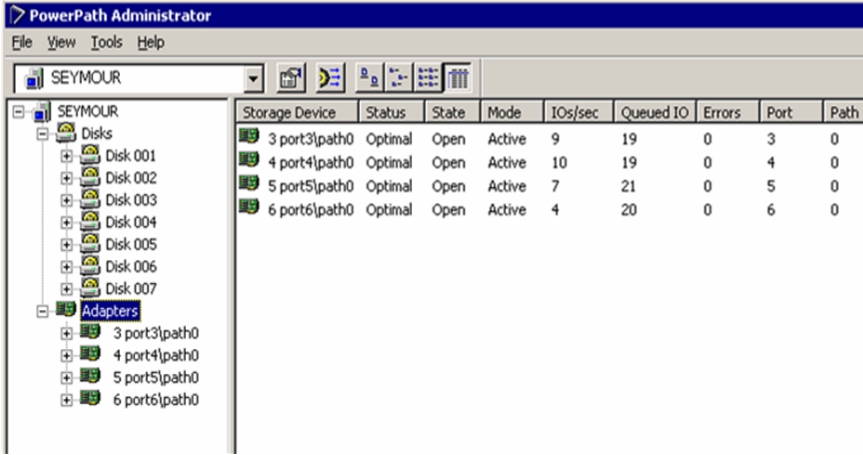Select the Adapters node in tree
The height and width of the screenshot is (455, 863).
pyautogui.click(x=110, y=311)
